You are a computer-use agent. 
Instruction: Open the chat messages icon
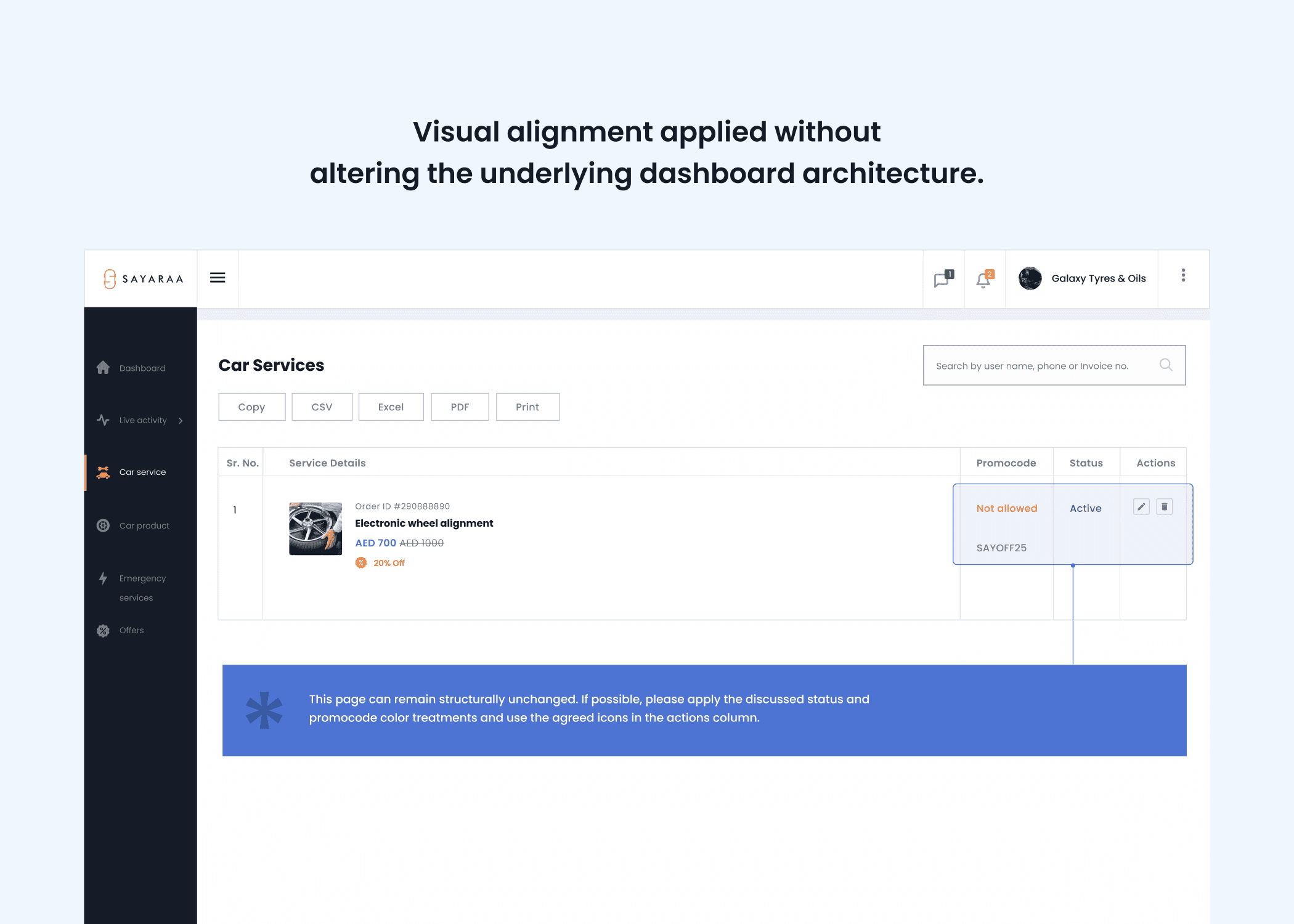942,280
